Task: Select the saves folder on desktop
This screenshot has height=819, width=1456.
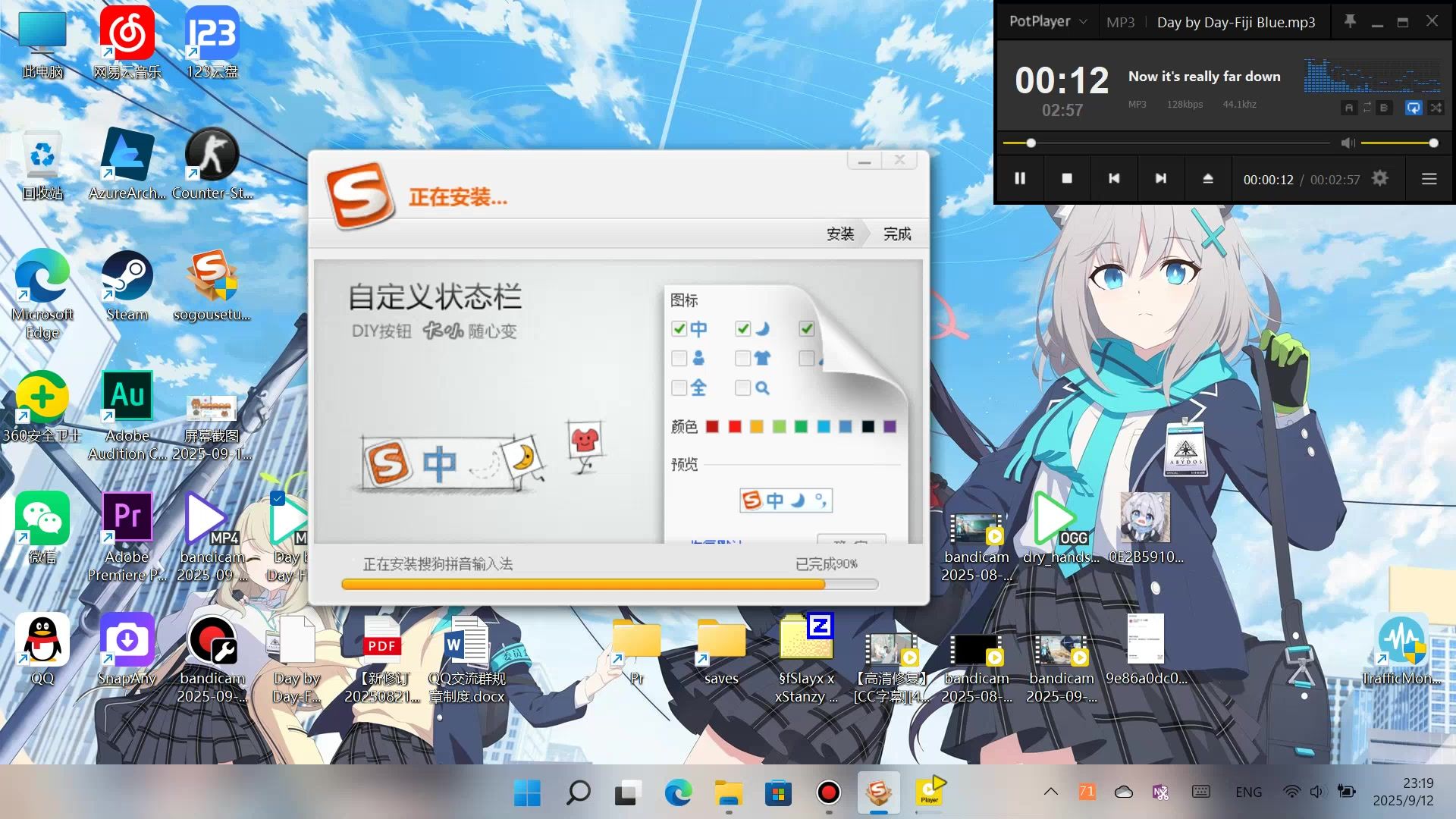Action: point(721,650)
